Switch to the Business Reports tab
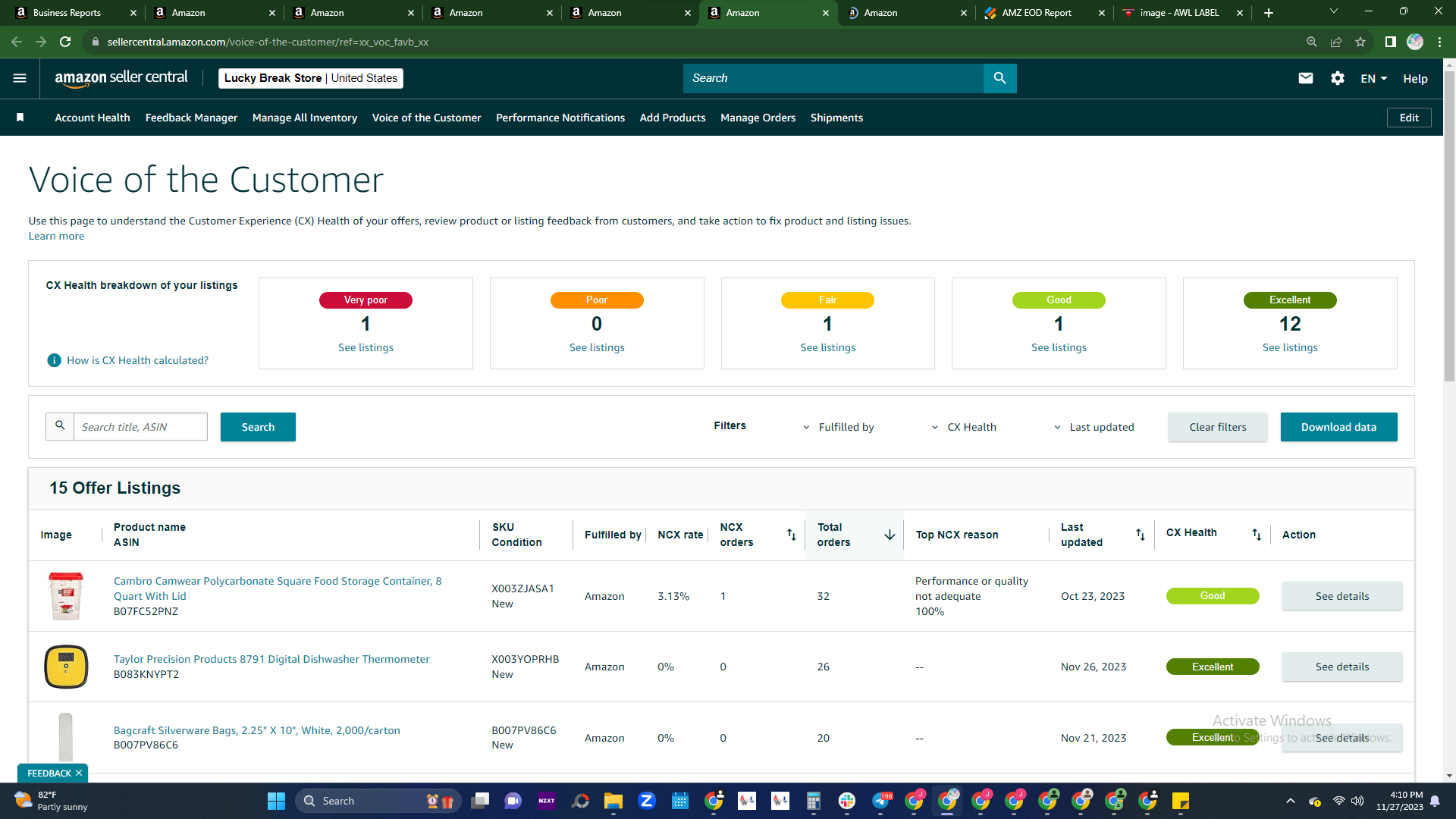Image resolution: width=1456 pixels, height=819 pixels. (x=74, y=13)
